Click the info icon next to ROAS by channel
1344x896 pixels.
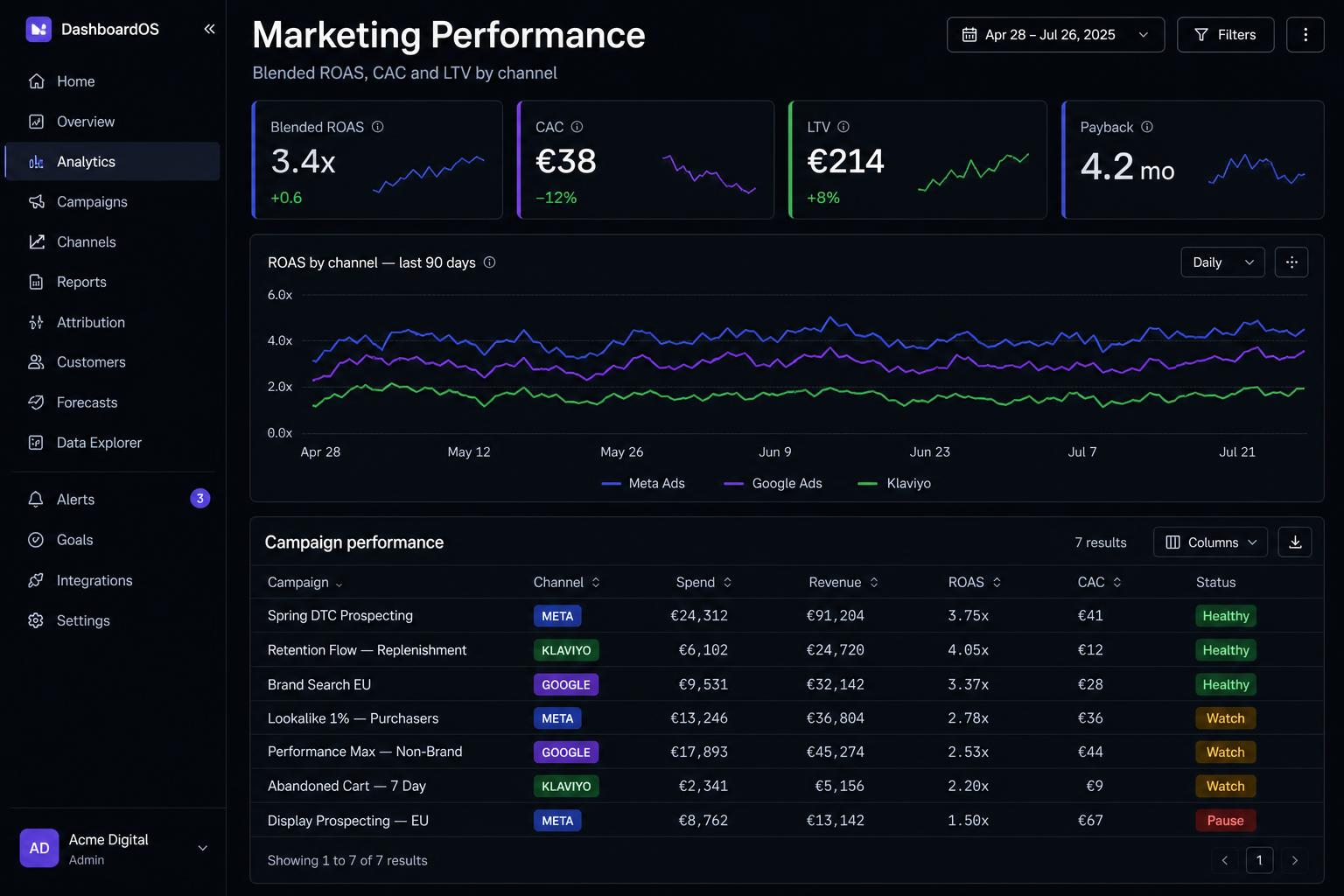pyautogui.click(x=490, y=262)
